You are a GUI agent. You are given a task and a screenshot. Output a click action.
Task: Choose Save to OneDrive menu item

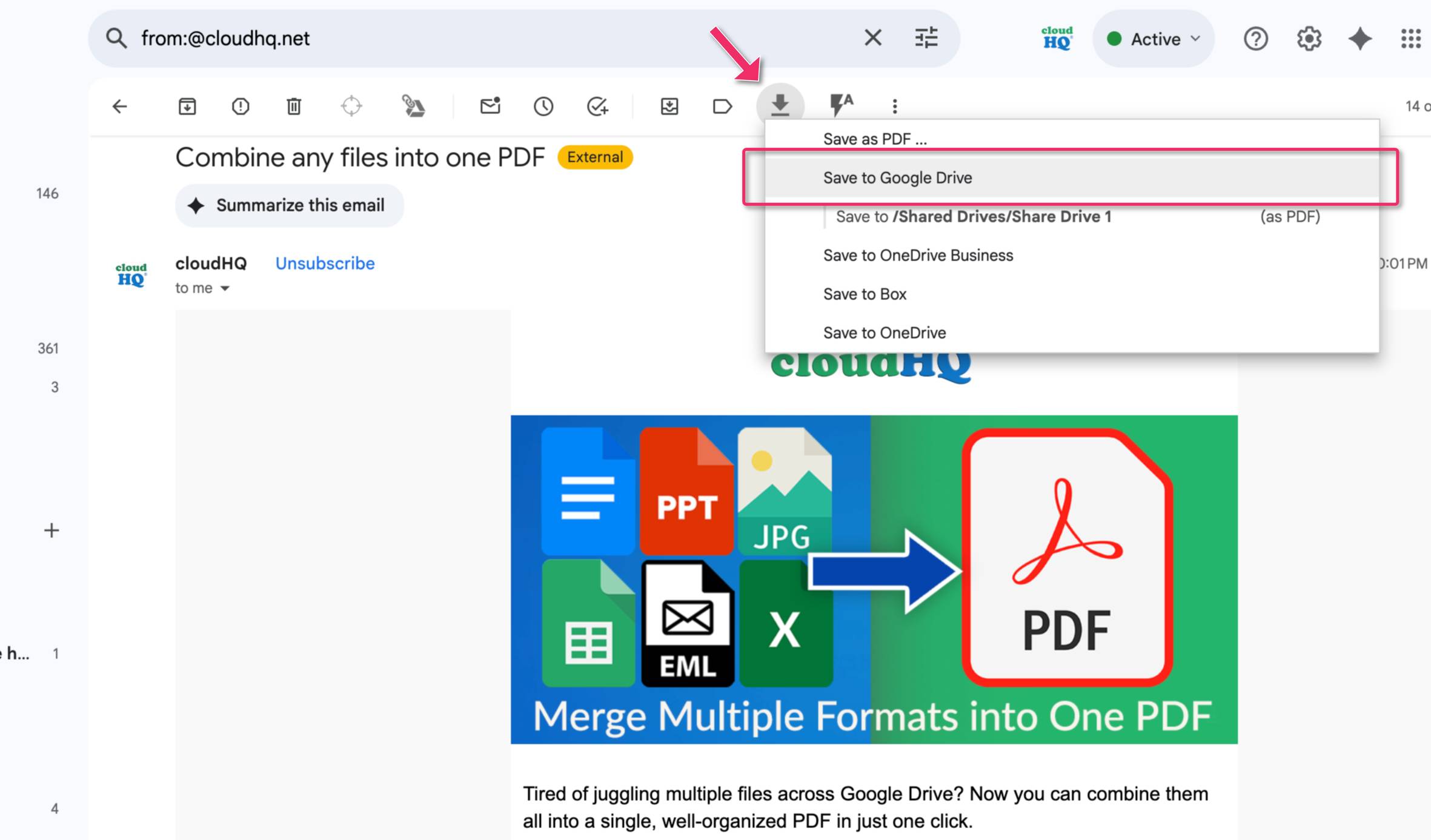pos(1072,332)
